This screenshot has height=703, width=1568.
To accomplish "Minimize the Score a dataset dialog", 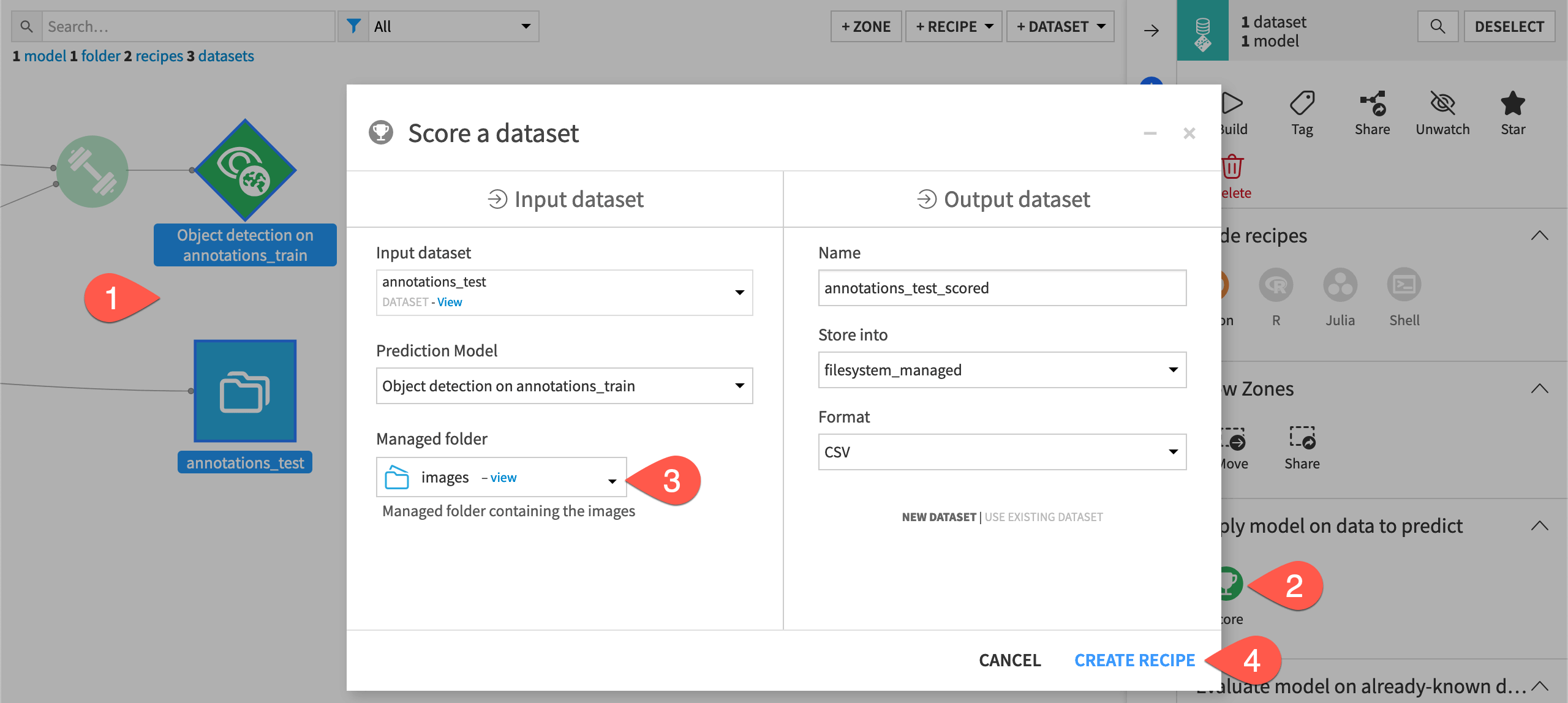I will (x=1150, y=133).
